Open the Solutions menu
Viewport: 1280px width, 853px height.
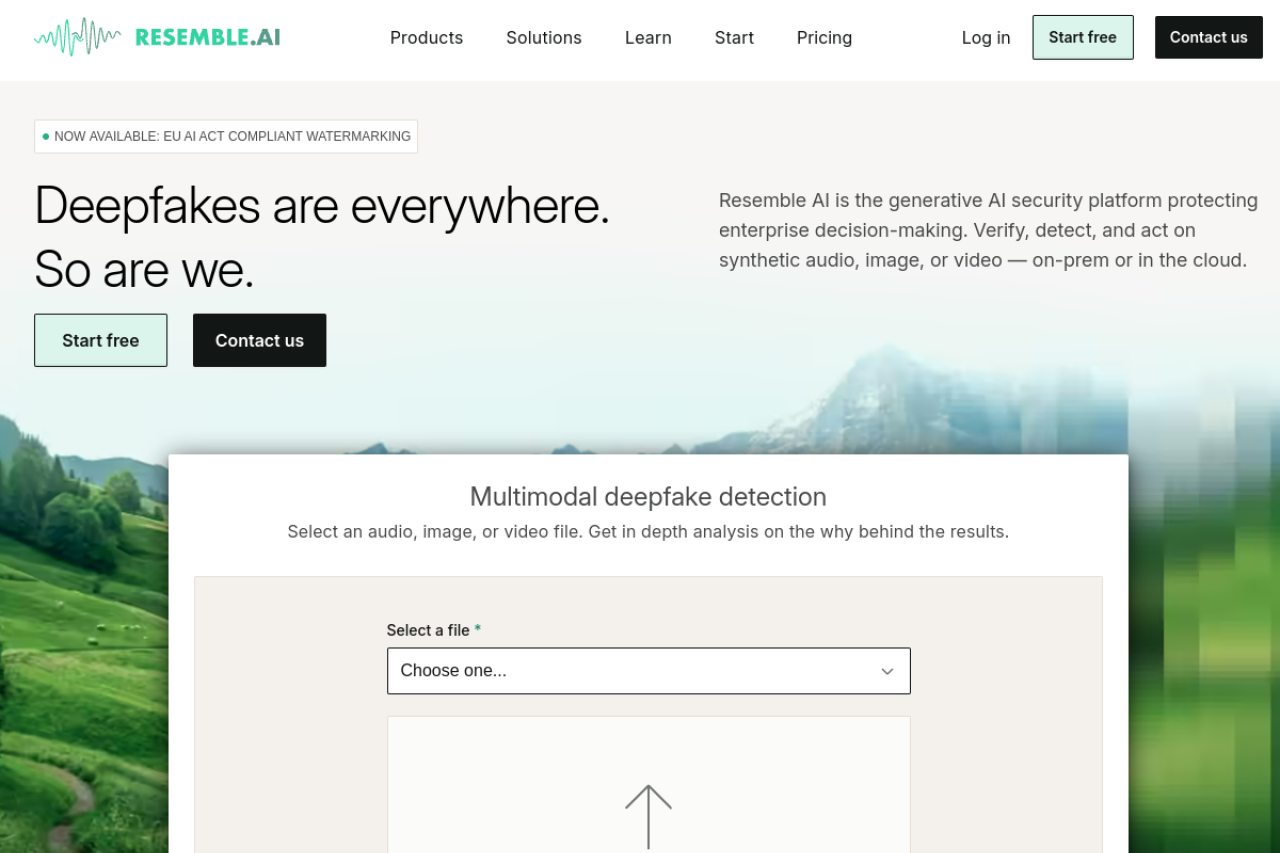click(544, 37)
